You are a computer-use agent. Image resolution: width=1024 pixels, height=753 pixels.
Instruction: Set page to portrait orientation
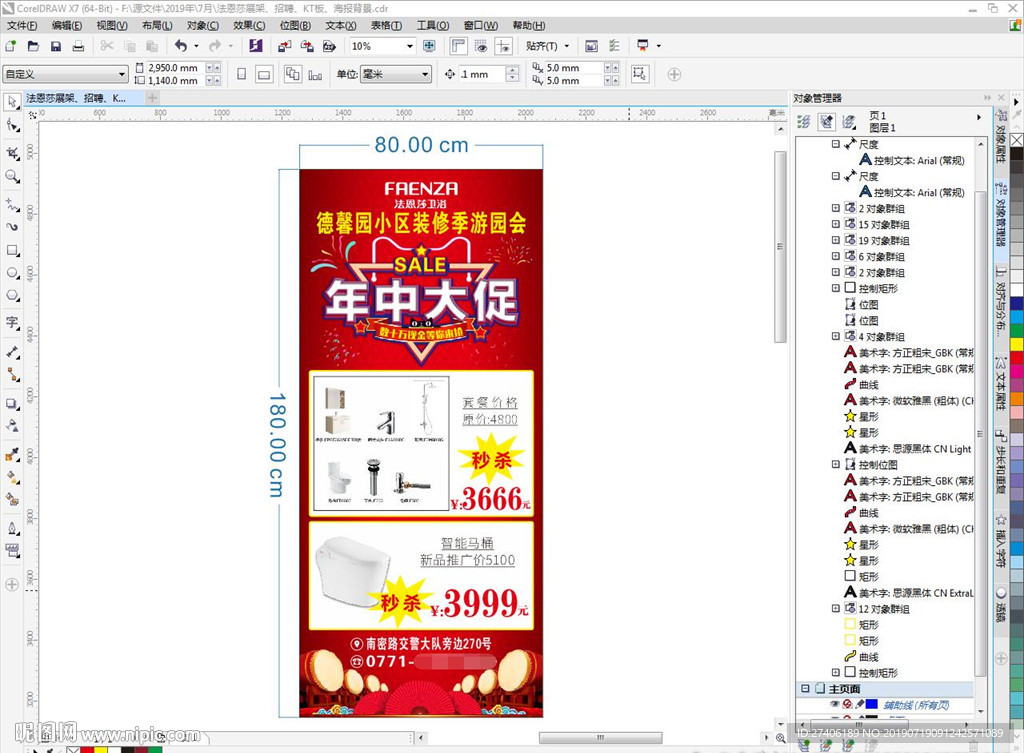[242, 74]
